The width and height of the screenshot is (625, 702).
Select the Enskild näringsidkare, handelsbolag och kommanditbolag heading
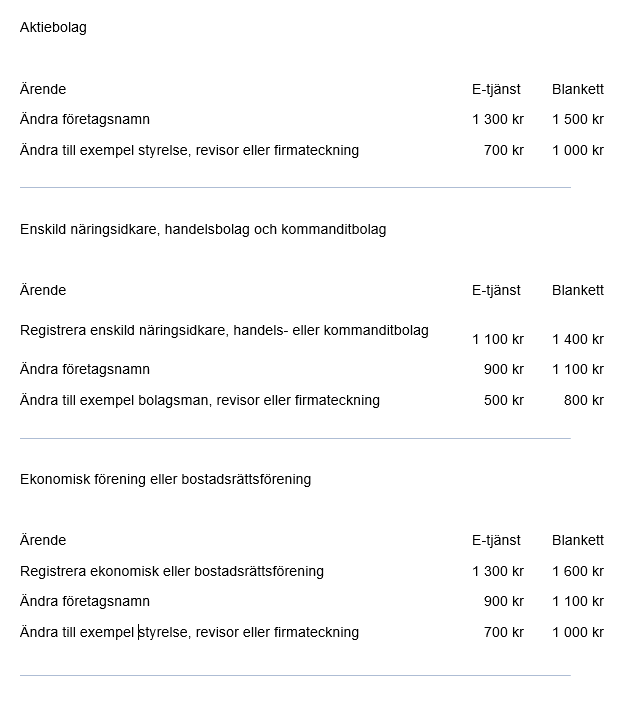(203, 229)
